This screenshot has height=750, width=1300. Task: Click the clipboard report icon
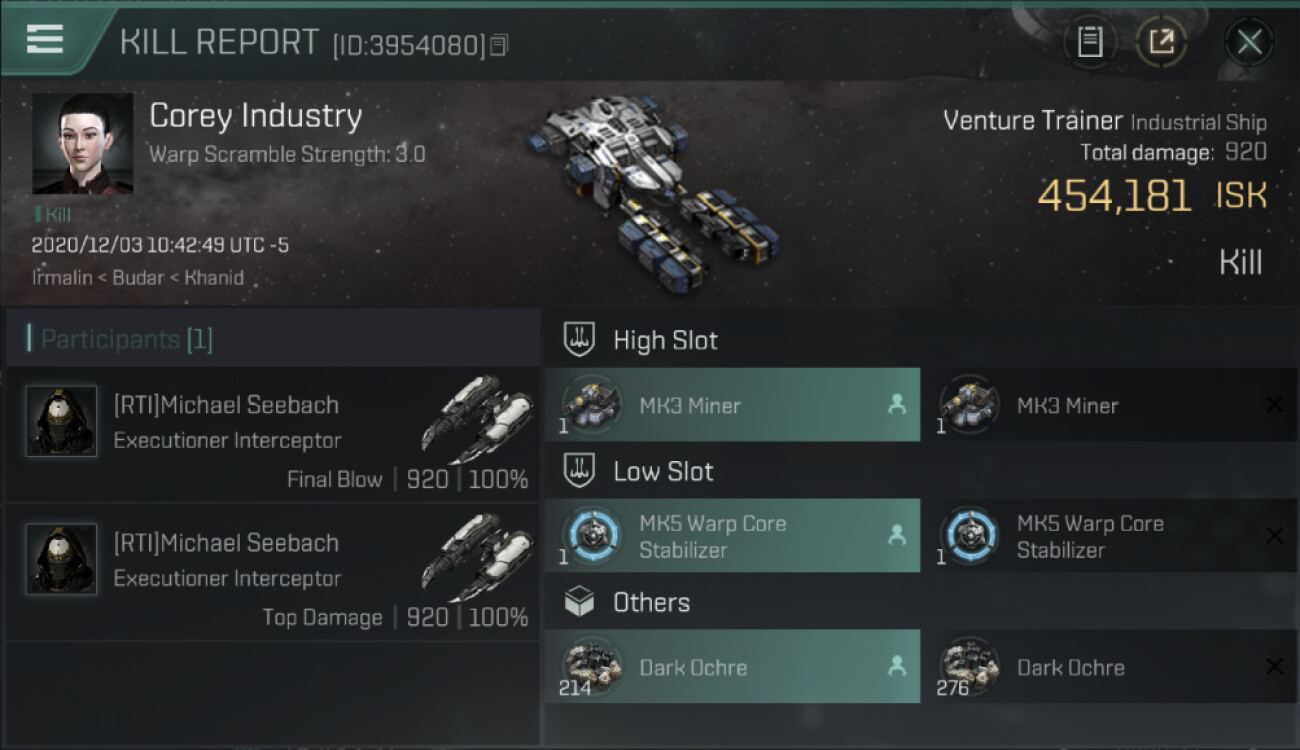(x=1090, y=42)
